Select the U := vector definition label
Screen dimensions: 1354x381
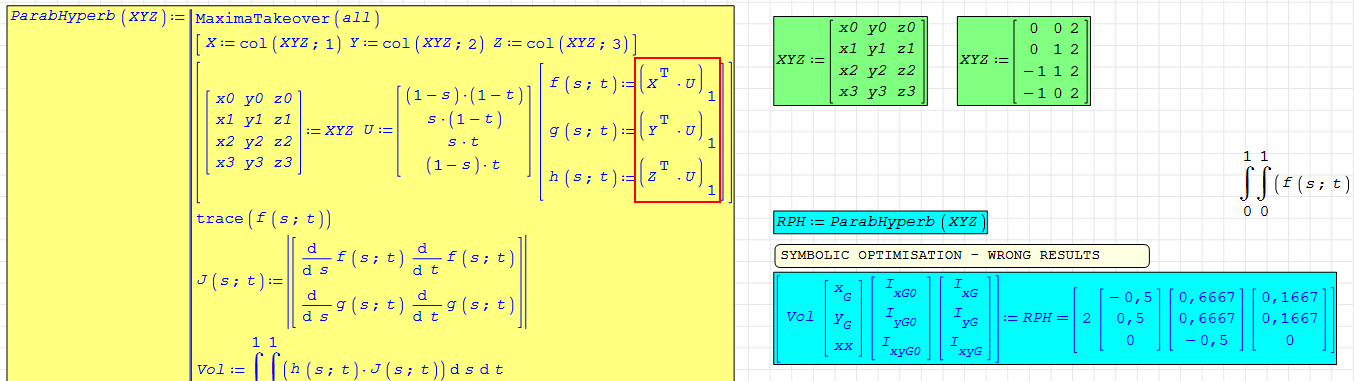coord(379,131)
